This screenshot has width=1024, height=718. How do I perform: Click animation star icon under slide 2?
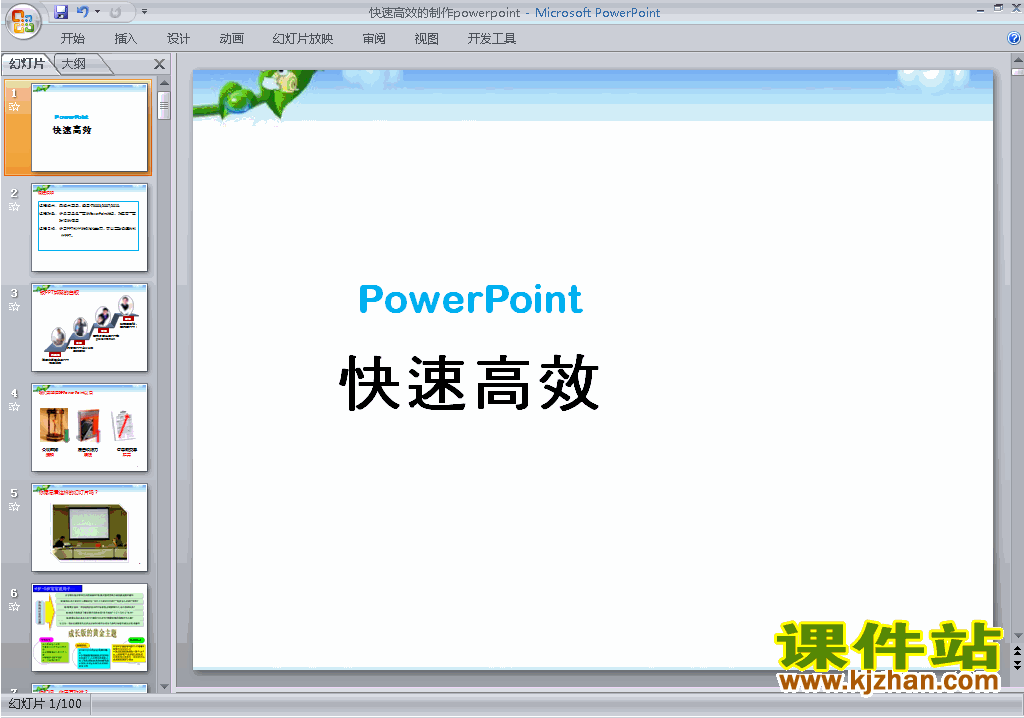pyautogui.click(x=14, y=206)
